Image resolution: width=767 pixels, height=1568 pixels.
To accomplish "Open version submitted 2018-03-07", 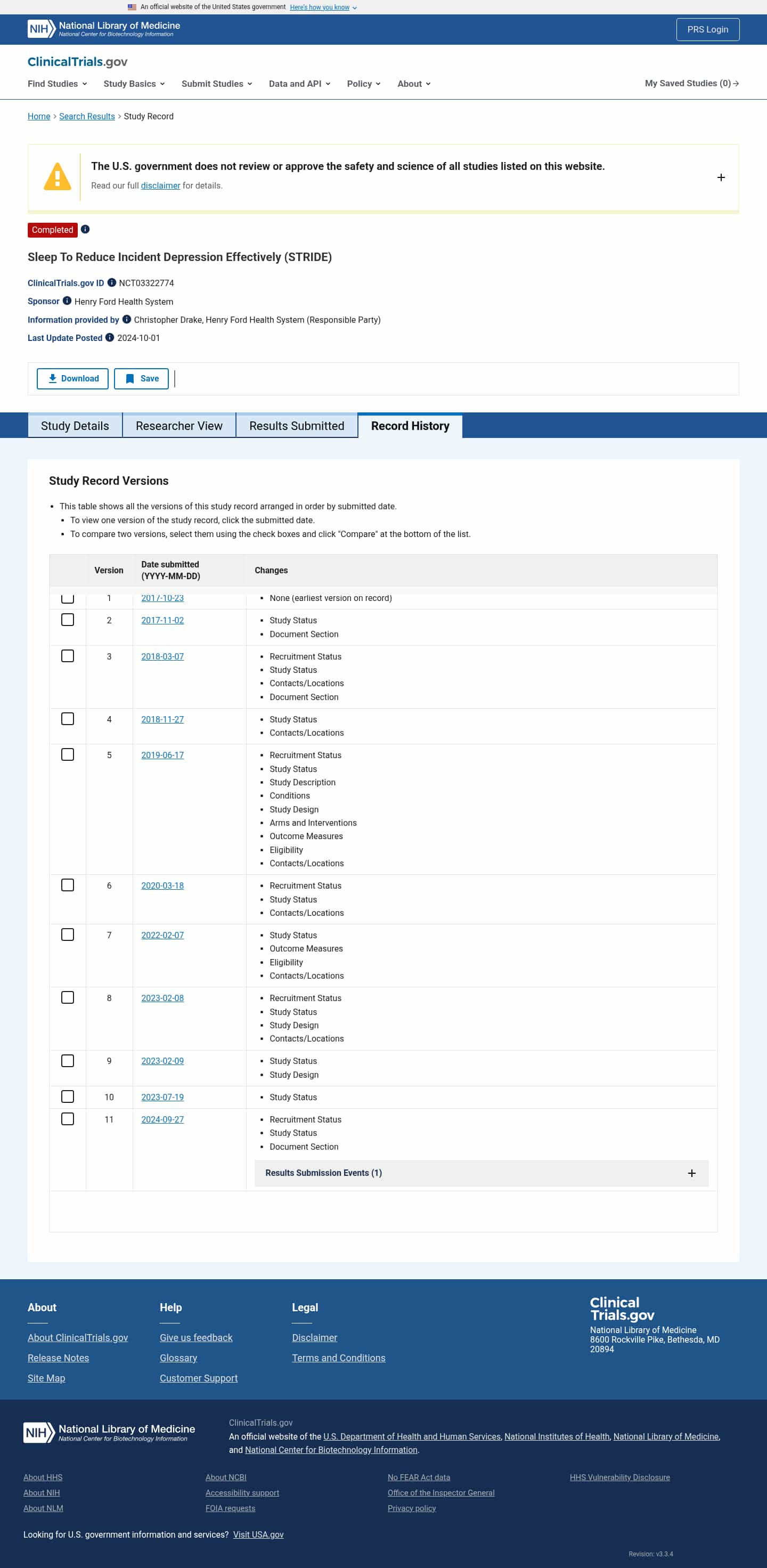I will pos(162,656).
